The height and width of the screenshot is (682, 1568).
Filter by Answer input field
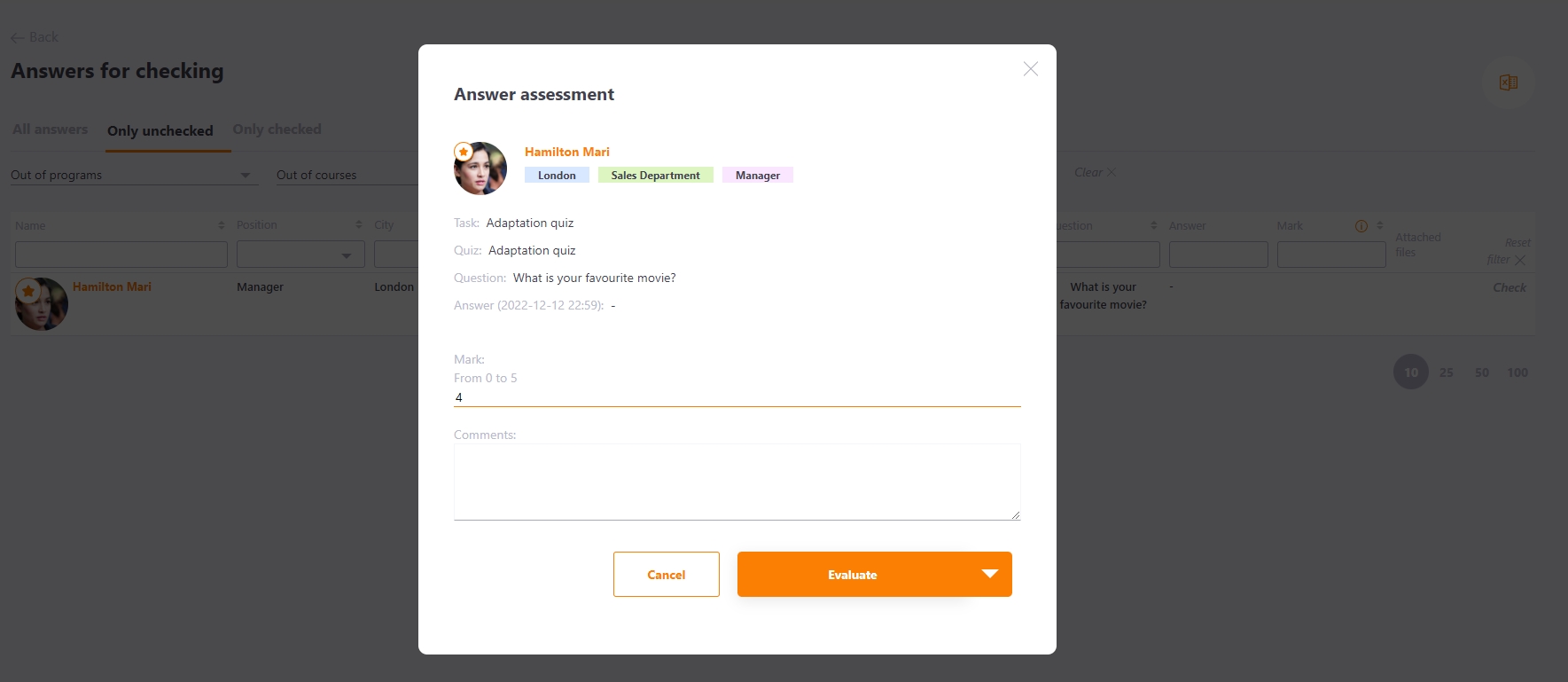[x=1219, y=255]
